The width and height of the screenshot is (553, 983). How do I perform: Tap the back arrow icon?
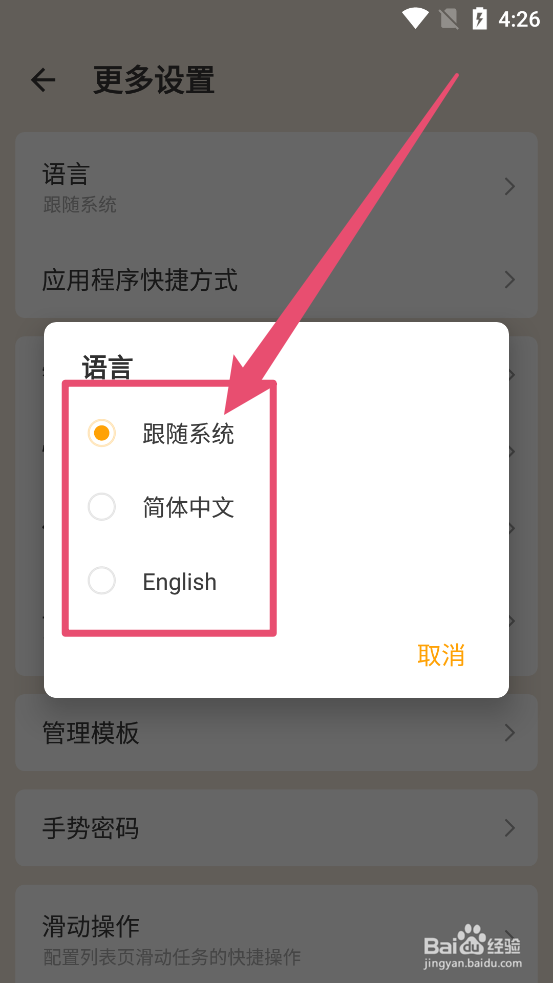tap(43, 80)
